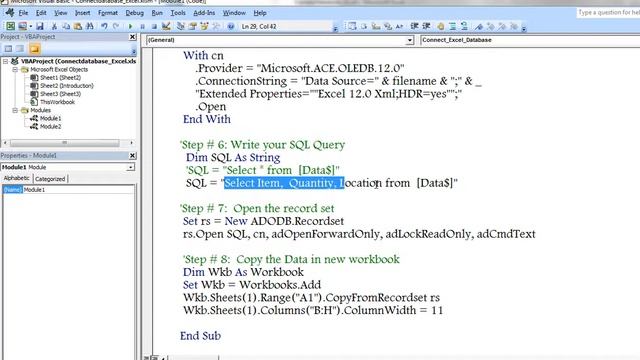Collapse the VBAProject tree root node
The image size is (640, 360).
[5, 61]
